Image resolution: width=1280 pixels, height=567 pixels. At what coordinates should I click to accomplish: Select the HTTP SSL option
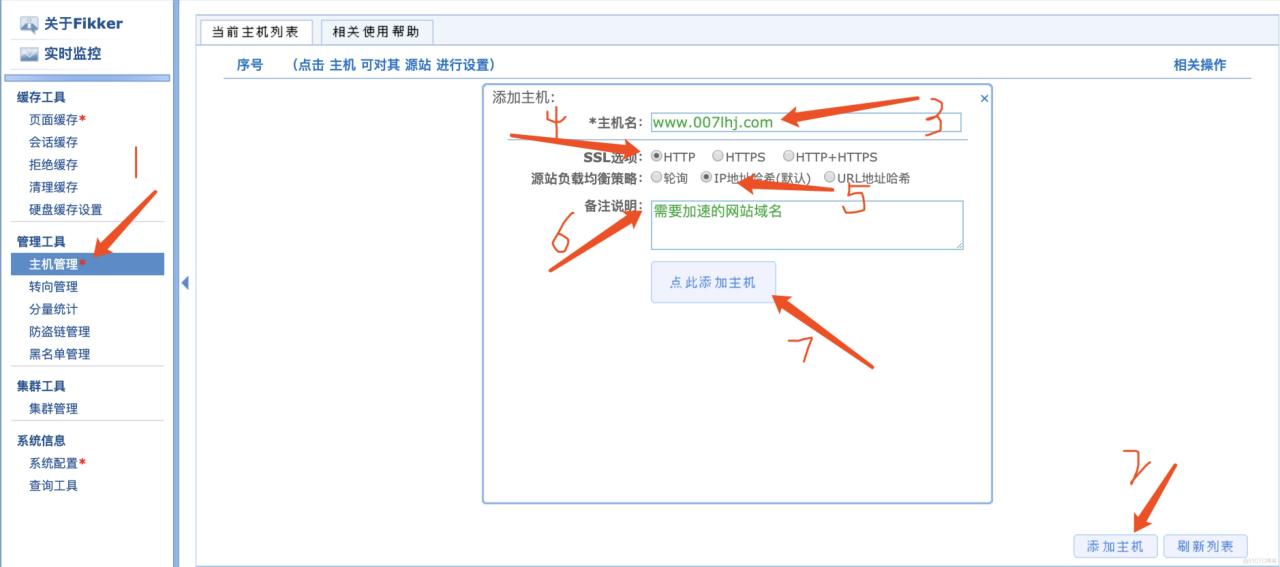tap(657, 156)
